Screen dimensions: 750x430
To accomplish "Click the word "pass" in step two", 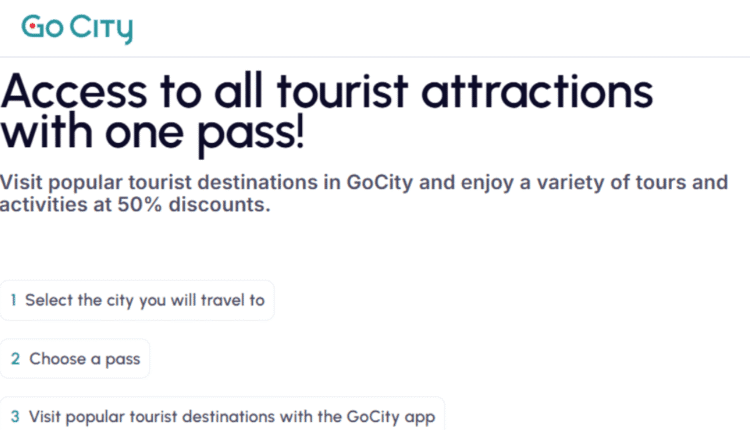I will point(123,359).
